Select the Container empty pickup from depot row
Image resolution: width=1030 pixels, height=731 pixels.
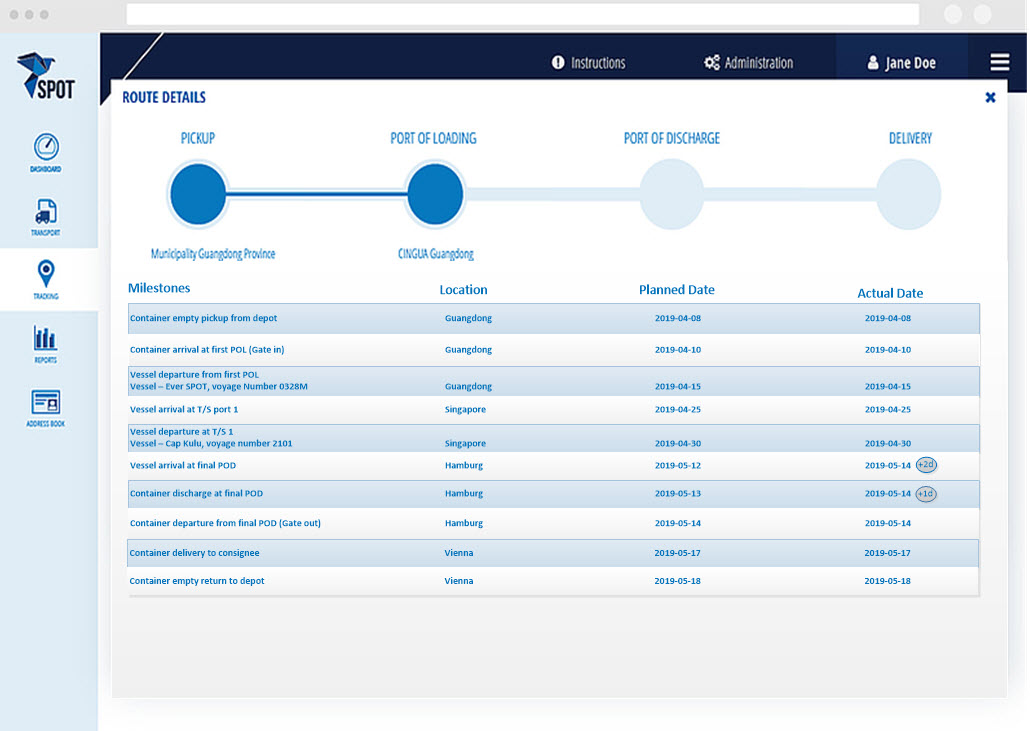tap(553, 318)
